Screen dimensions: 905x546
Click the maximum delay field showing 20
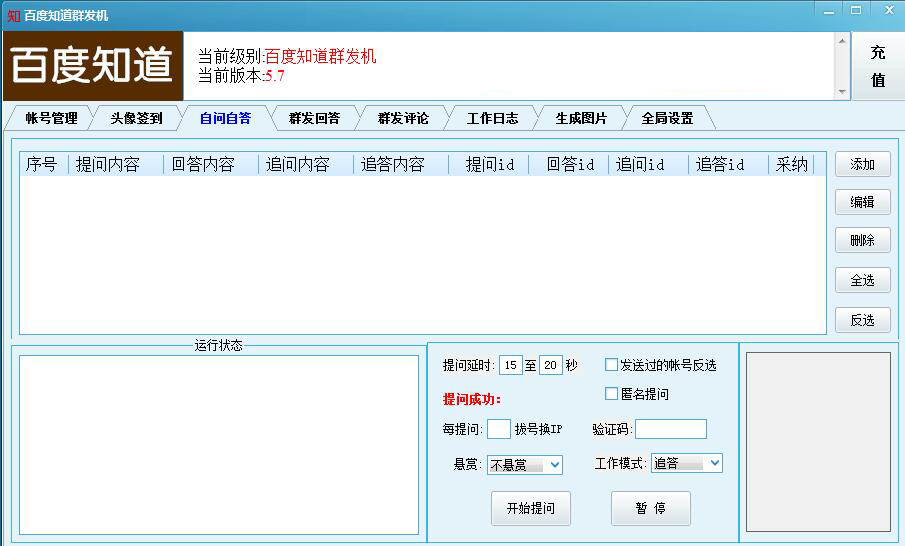coord(550,365)
